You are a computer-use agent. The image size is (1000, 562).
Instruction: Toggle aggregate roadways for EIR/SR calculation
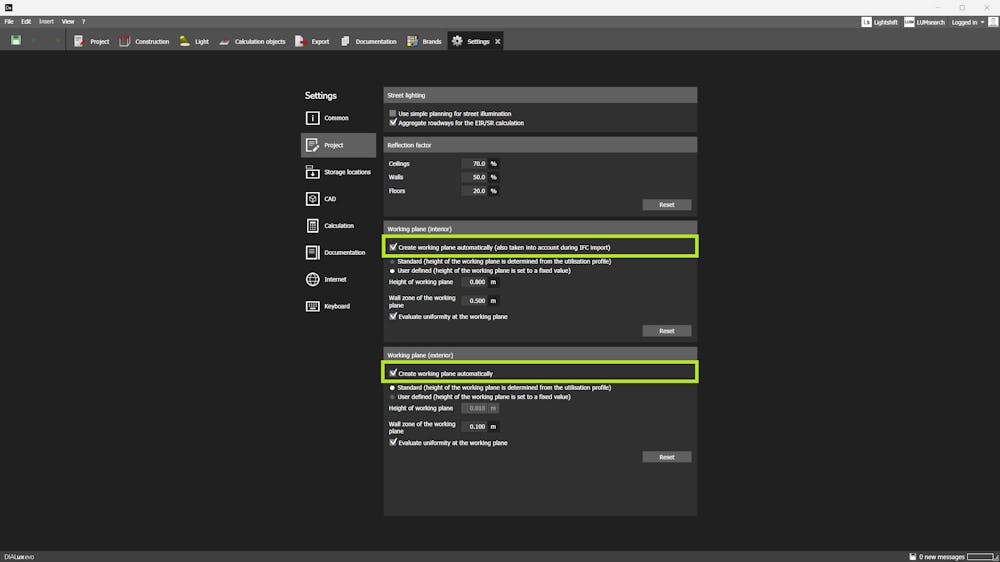(393, 123)
